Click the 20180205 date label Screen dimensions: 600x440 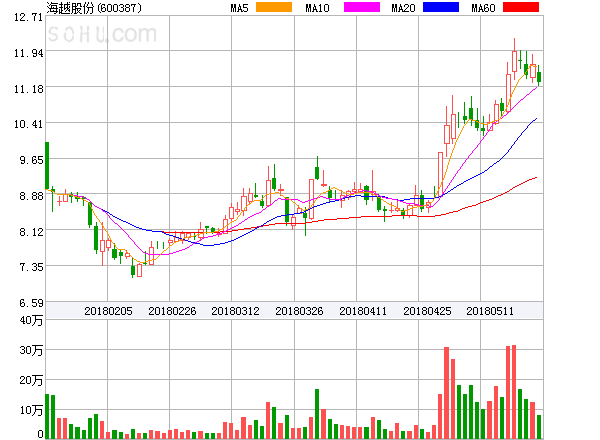pyautogui.click(x=108, y=311)
